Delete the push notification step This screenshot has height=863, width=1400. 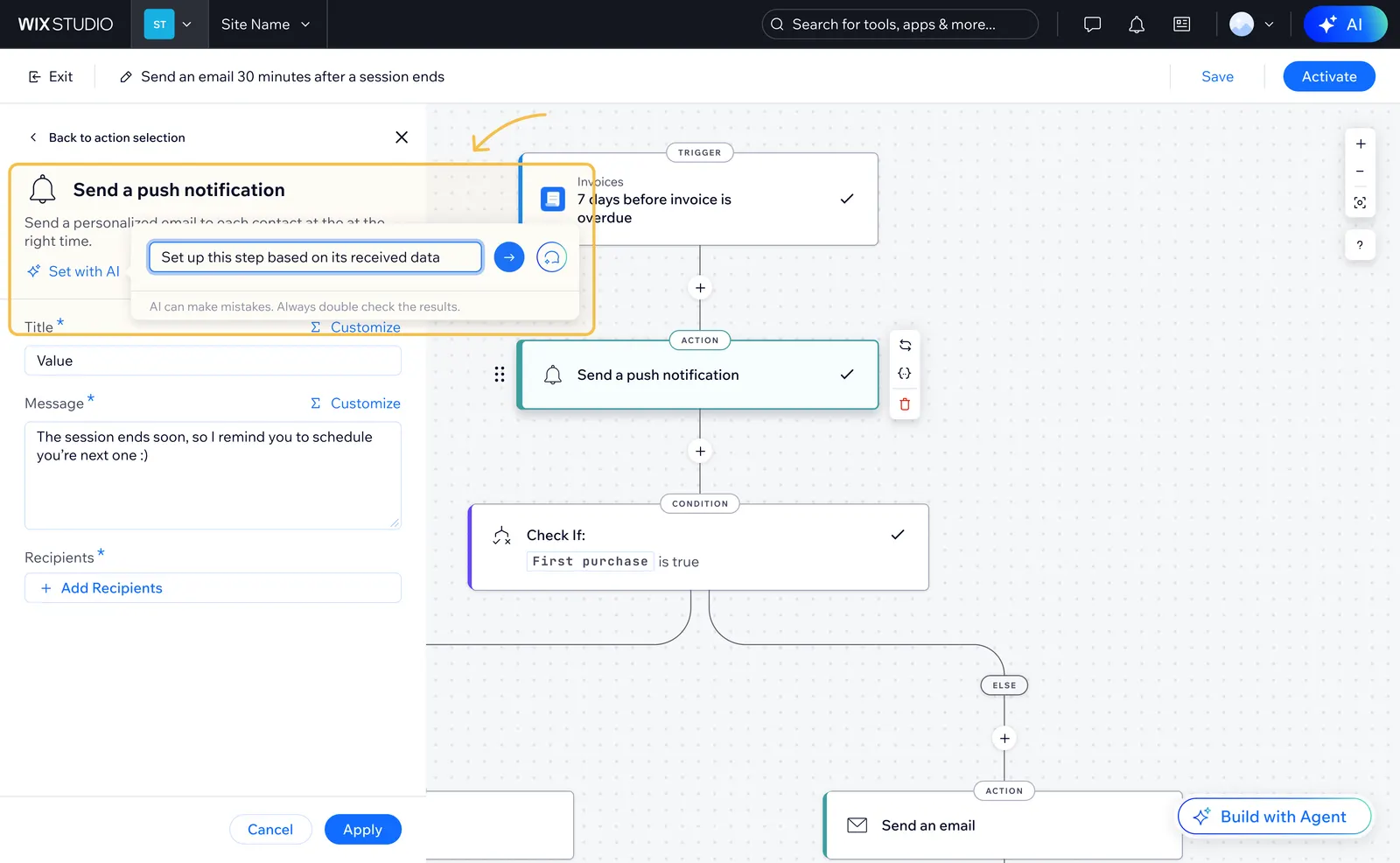point(905,403)
